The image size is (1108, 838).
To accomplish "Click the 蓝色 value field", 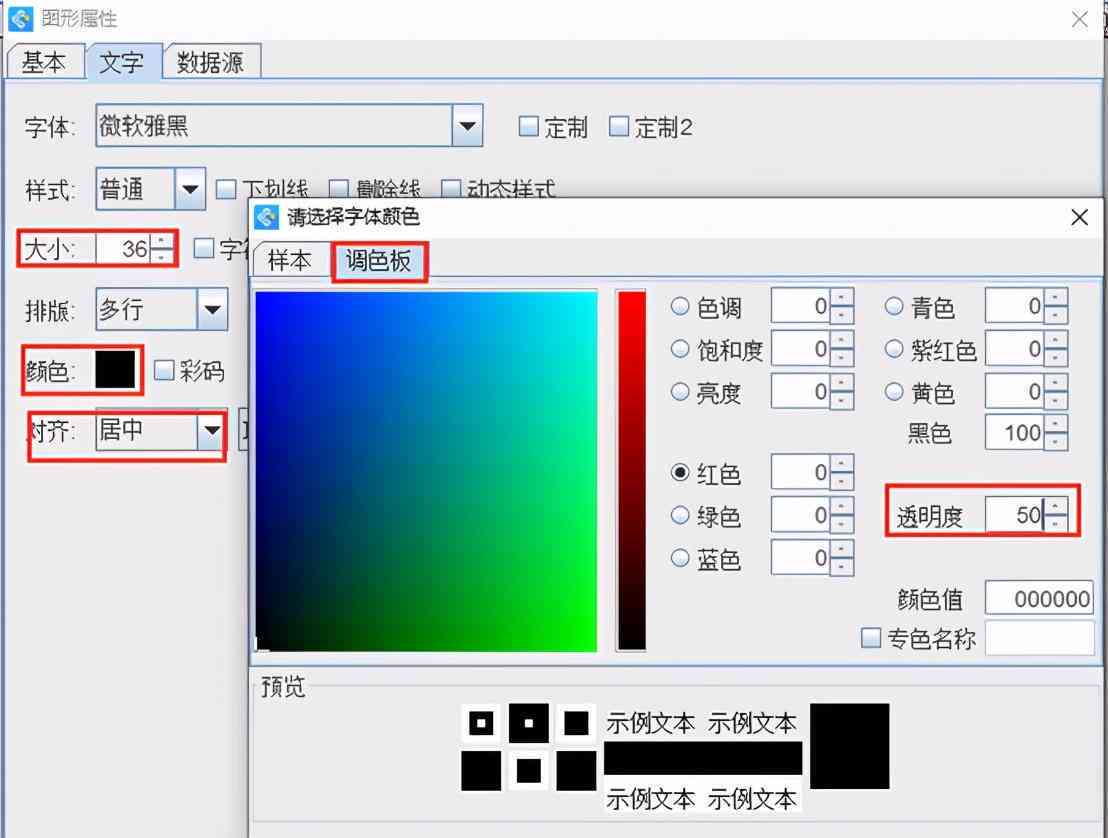I will click(x=800, y=558).
